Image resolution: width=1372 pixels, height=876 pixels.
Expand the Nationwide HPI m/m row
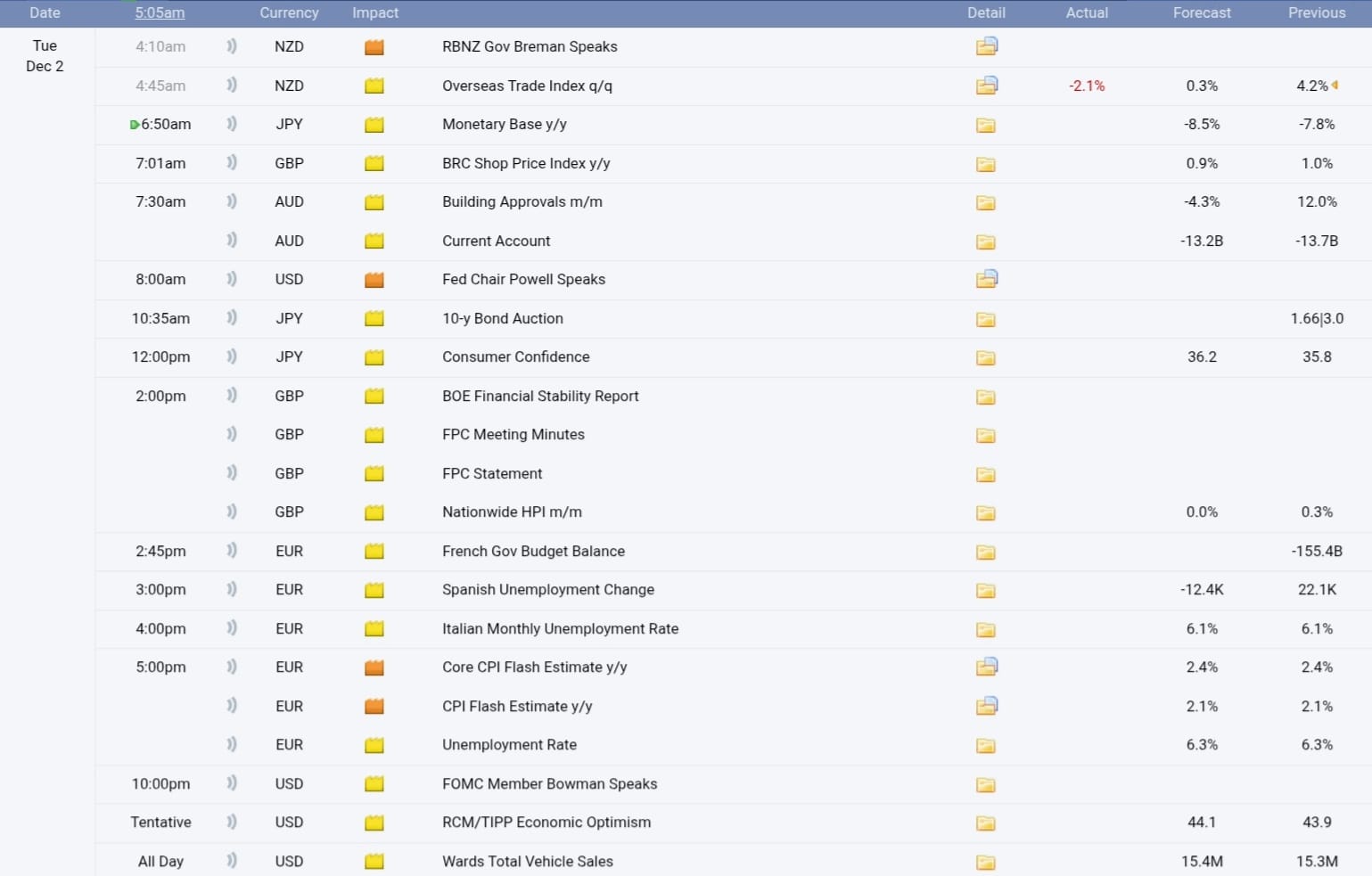point(512,512)
